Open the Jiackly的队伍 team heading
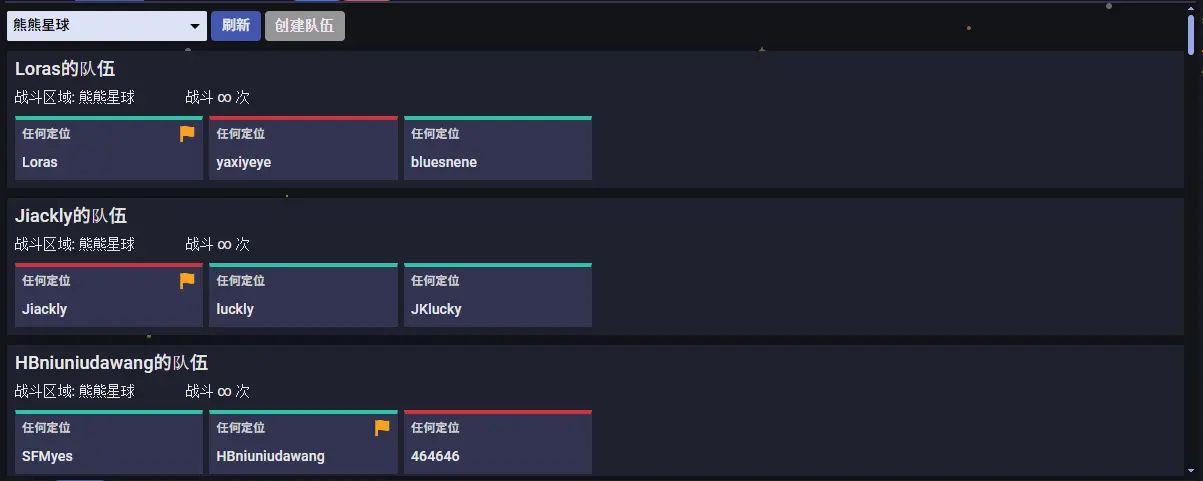The image size is (1203, 481). pyautogui.click(x=71, y=216)
